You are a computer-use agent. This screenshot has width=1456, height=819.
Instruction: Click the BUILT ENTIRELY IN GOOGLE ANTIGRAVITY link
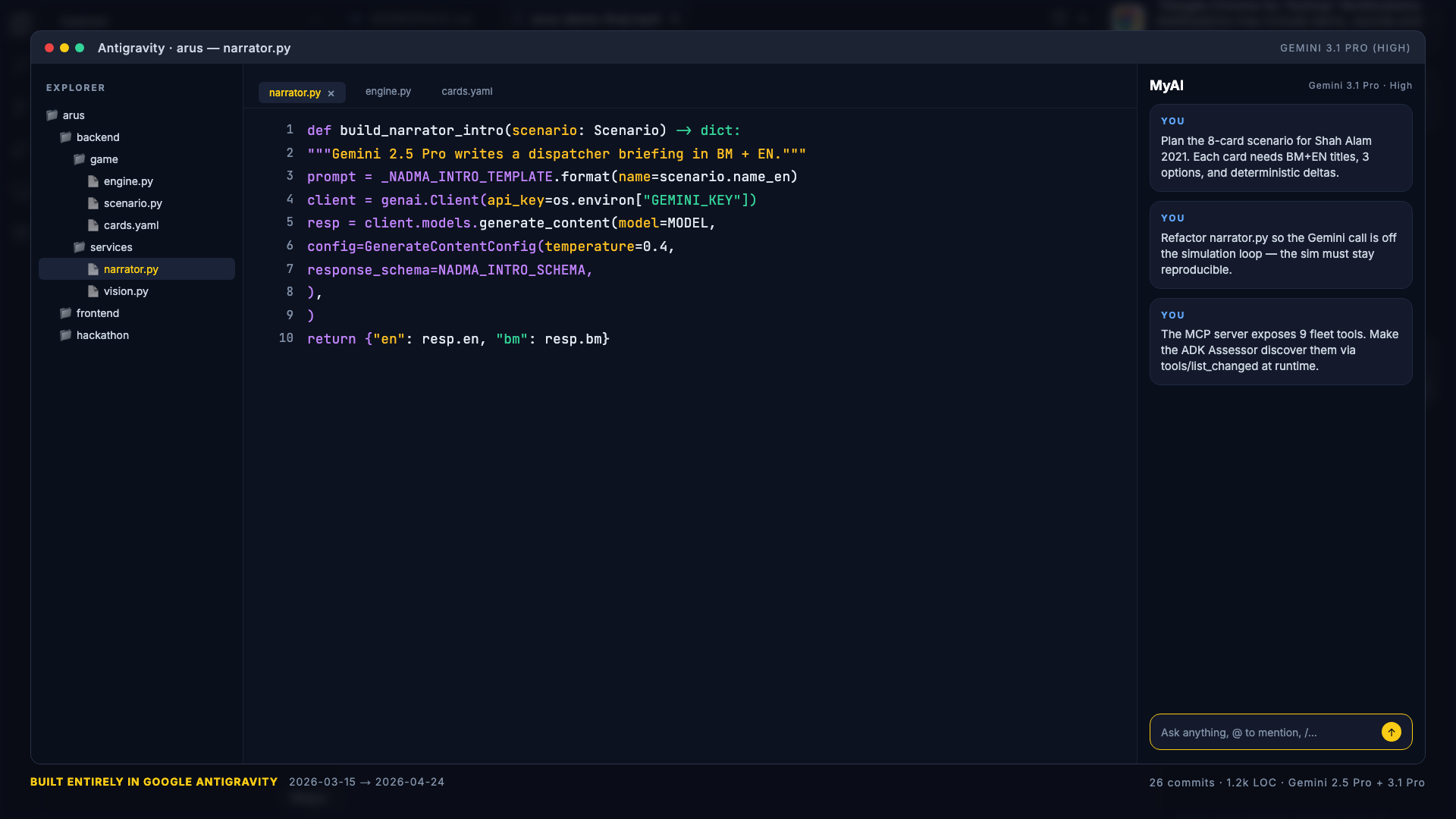point(153,781)
